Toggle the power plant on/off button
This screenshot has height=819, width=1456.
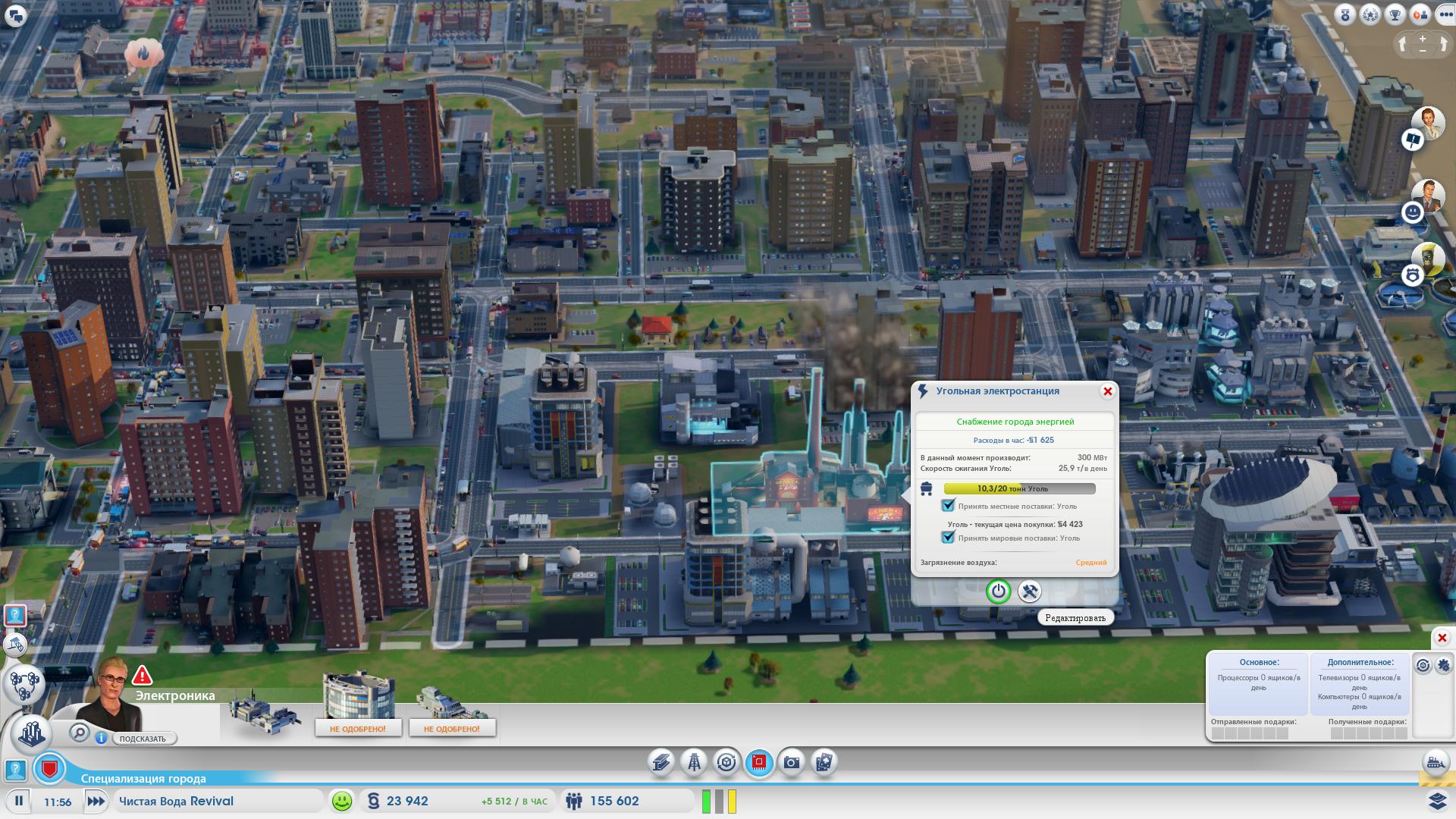[x=999, y=591]
